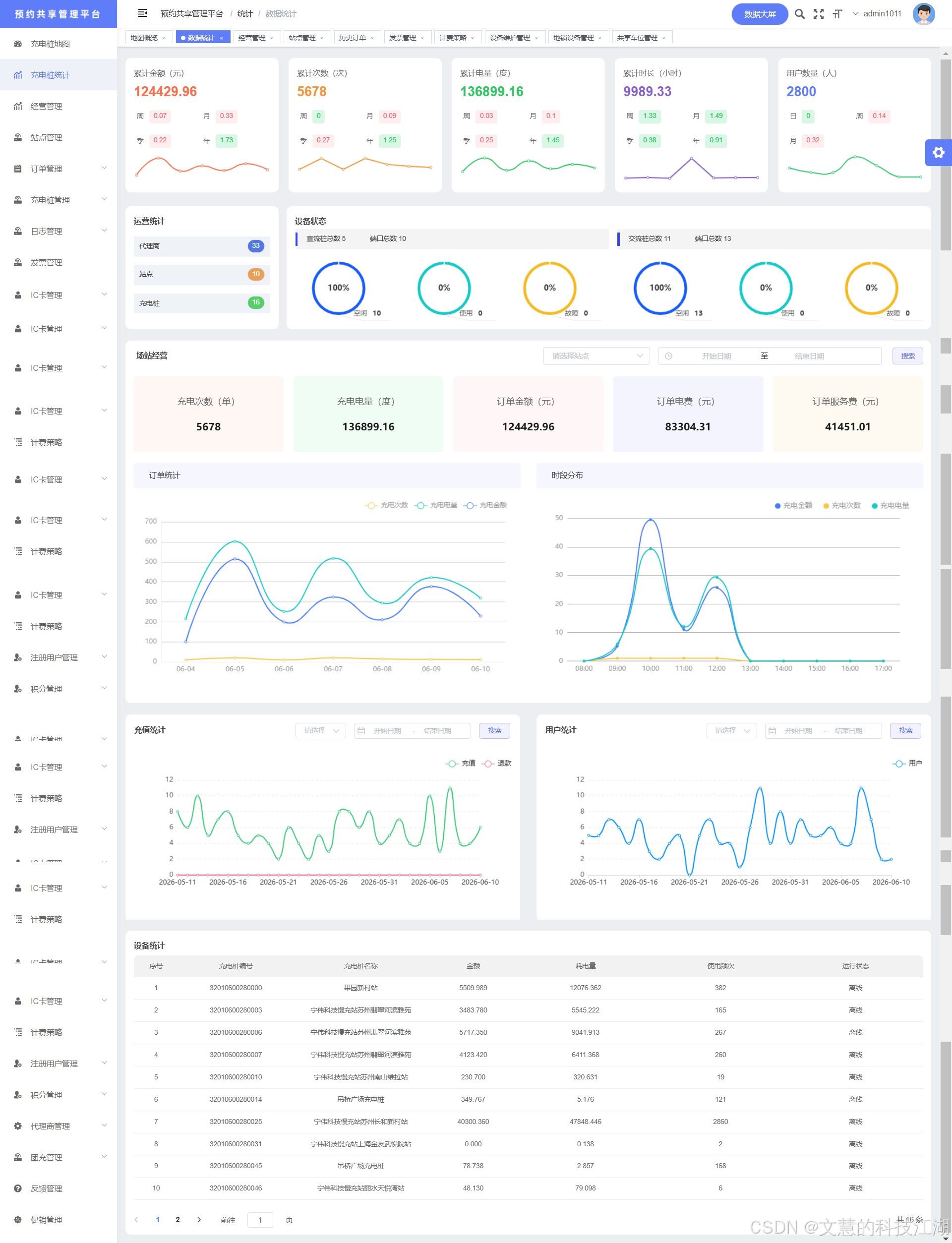Click the sidebar 反馈管理 question icon
Viewport: 952px width, 1243px height.
click(18, 1188)
